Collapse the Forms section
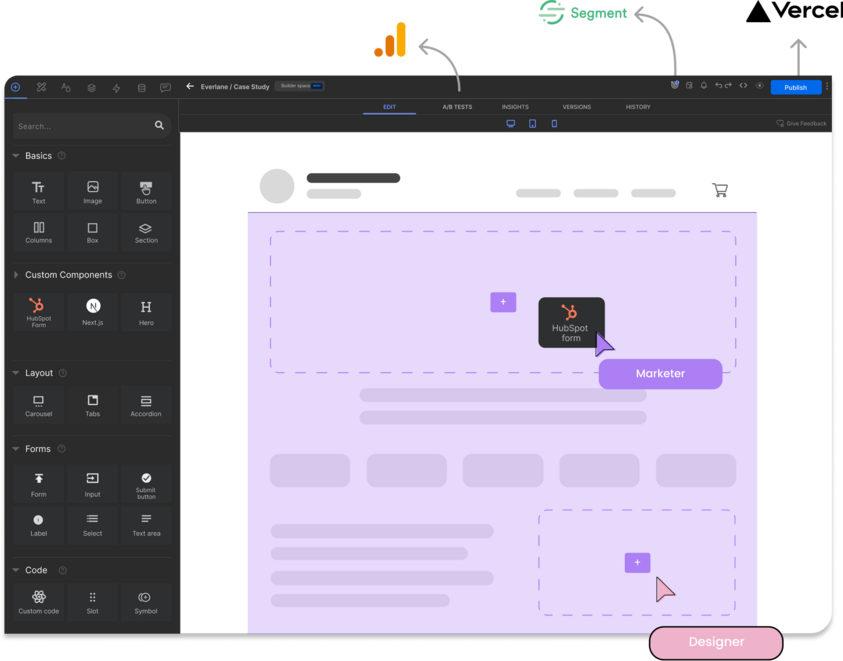843x661 pixels. pos(16,449)
